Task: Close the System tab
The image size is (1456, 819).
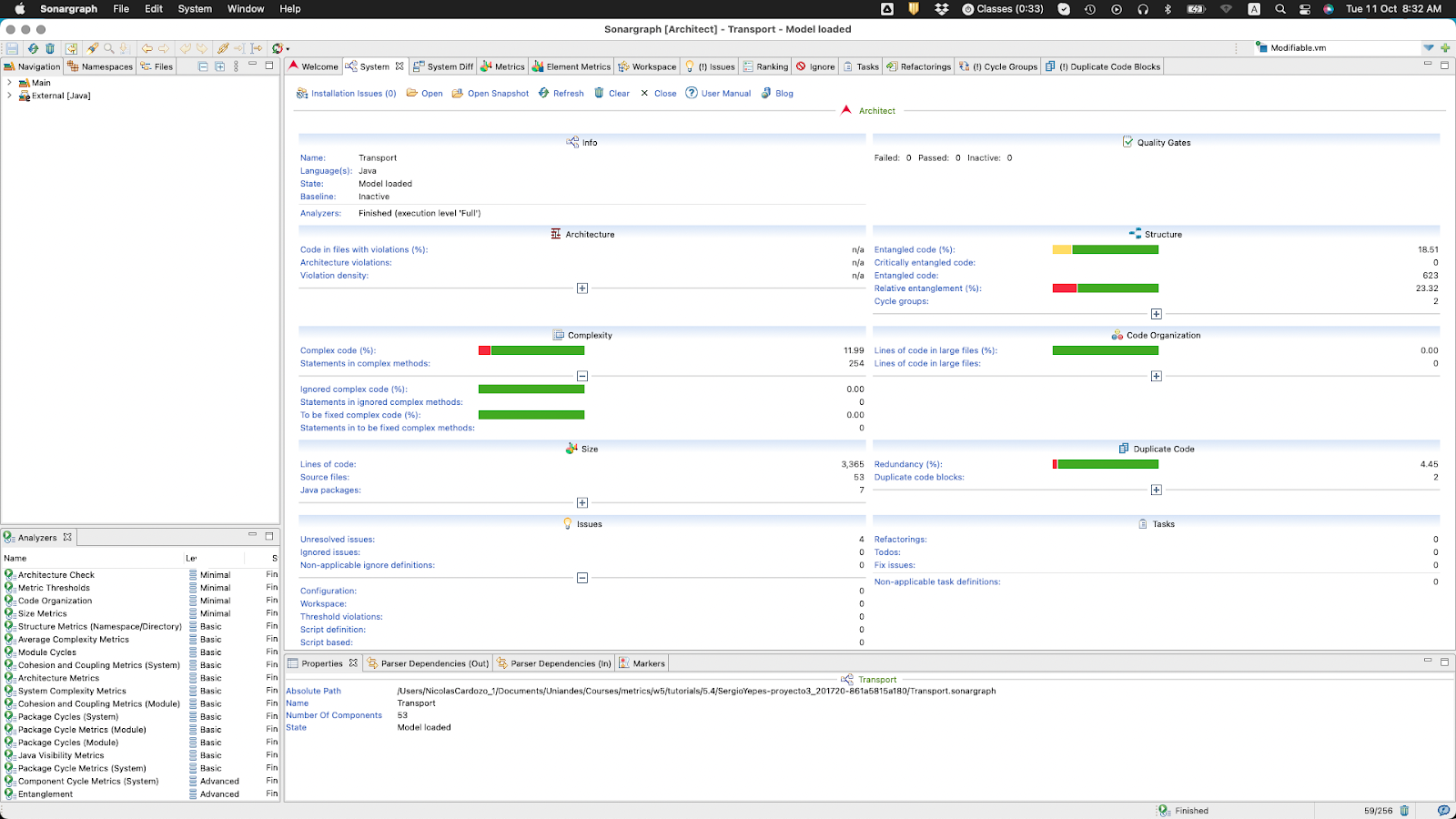Action: (x=399, y=66)
